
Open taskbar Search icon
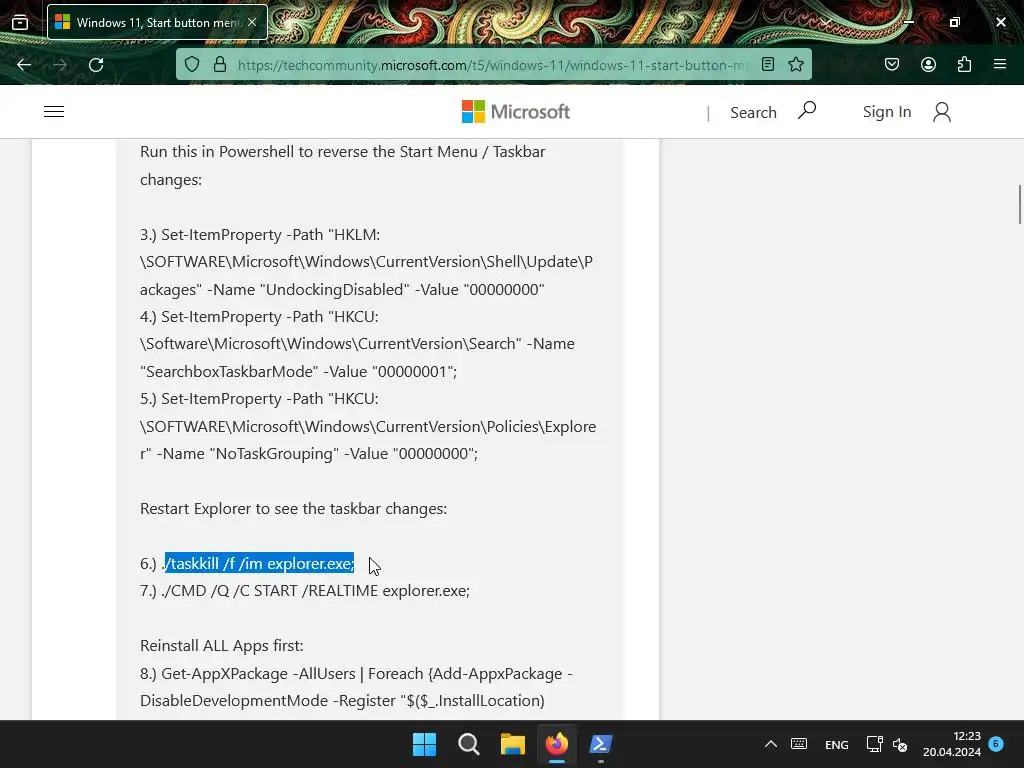pyautogui.click(x=468, y=744)
